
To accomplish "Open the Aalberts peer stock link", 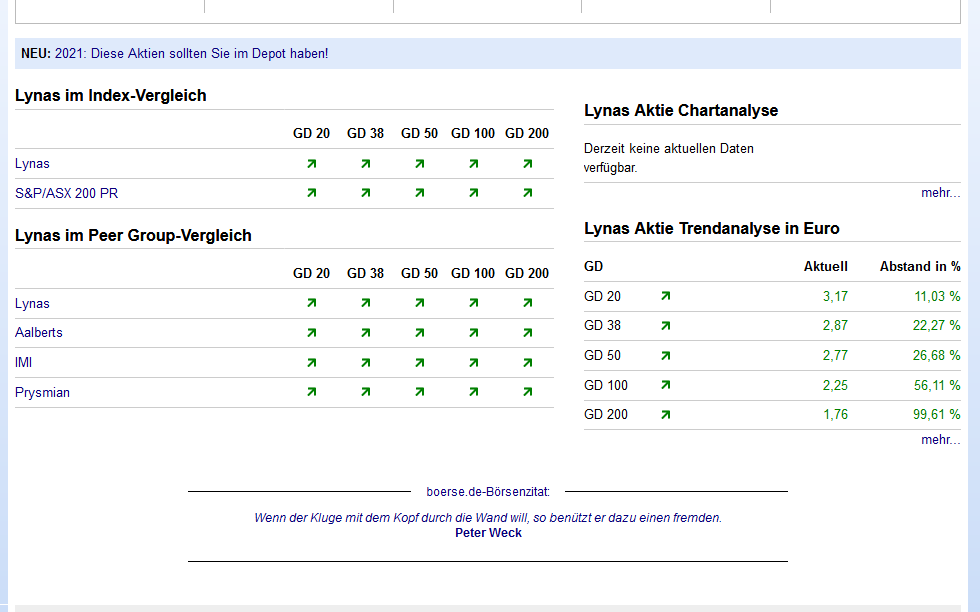I will [39, 333].
